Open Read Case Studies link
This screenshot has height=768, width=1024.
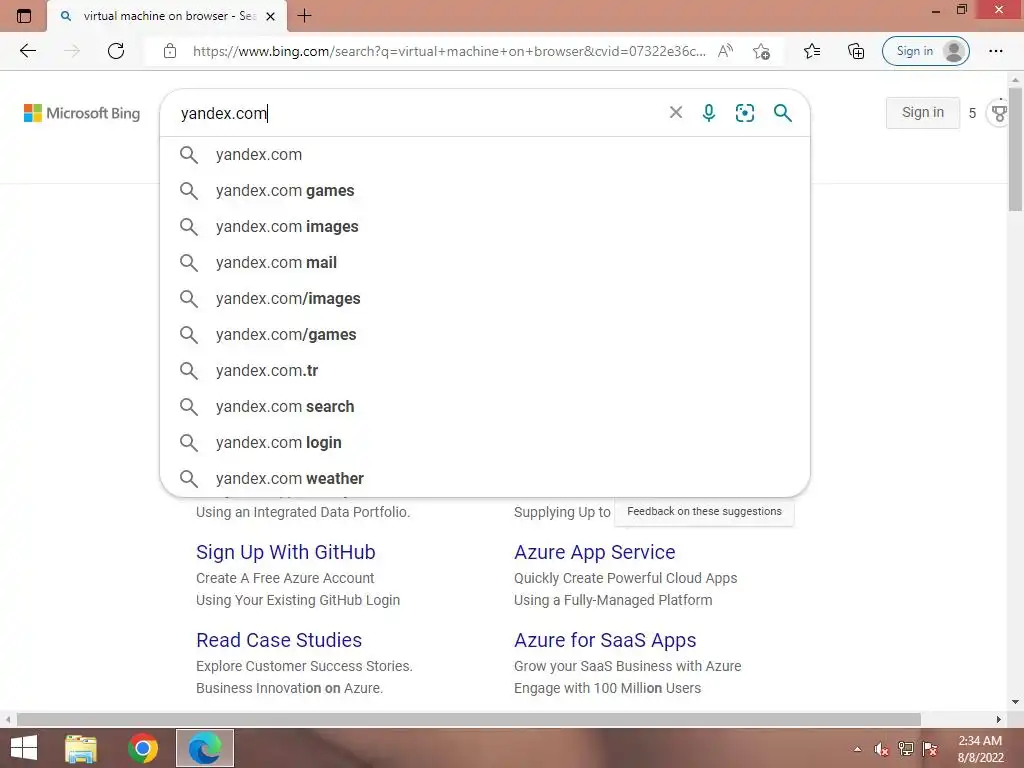(x=279, y=640)
